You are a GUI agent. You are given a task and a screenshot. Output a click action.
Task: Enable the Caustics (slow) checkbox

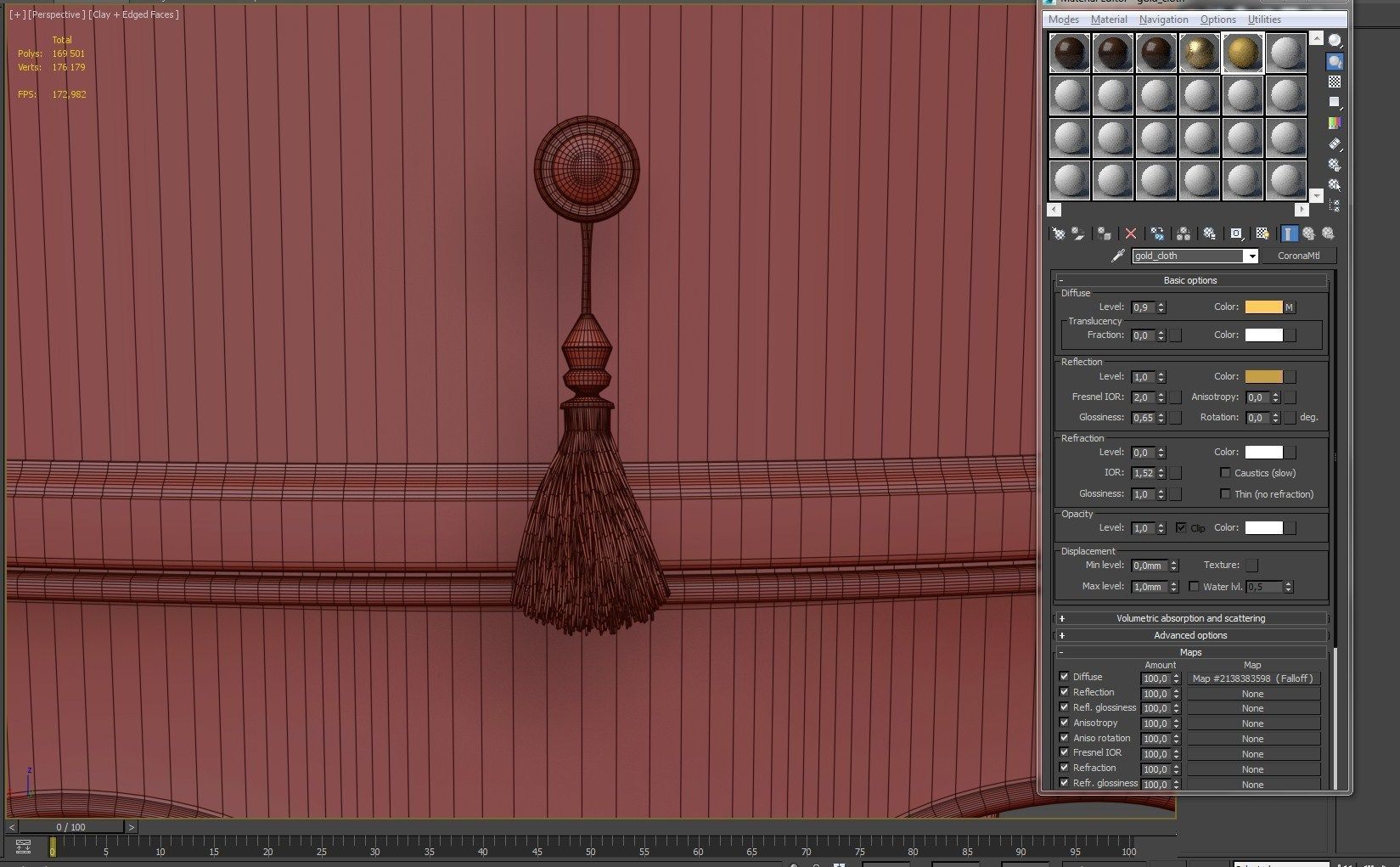point(1225,473)
